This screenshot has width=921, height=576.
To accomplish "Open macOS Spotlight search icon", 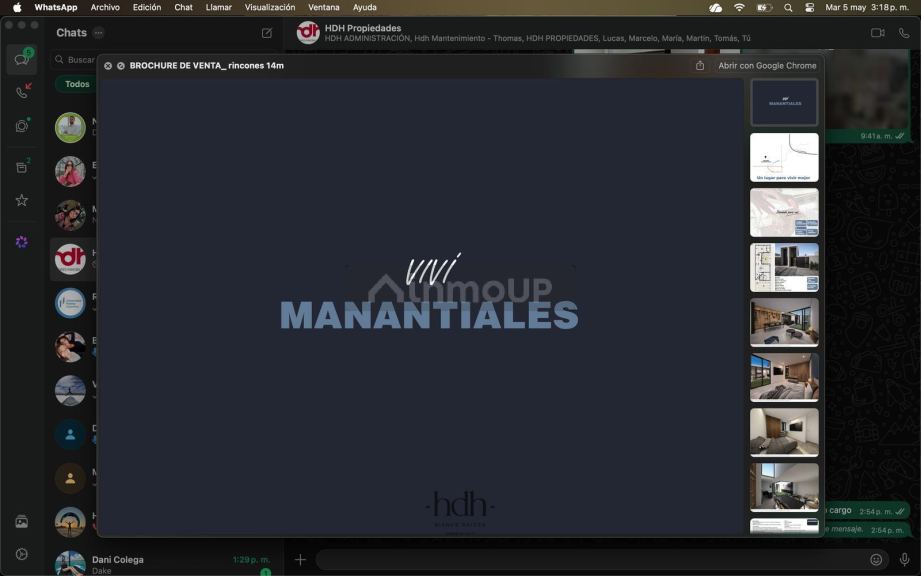I will (788, 8).
